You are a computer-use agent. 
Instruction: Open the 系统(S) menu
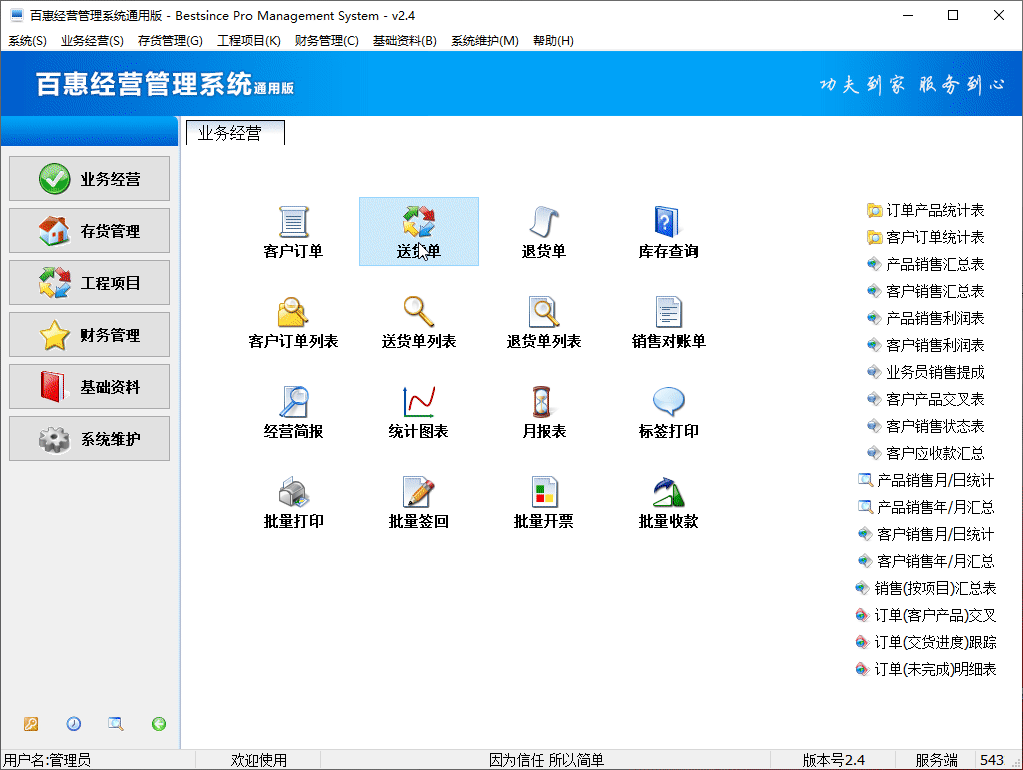(27, 40)
